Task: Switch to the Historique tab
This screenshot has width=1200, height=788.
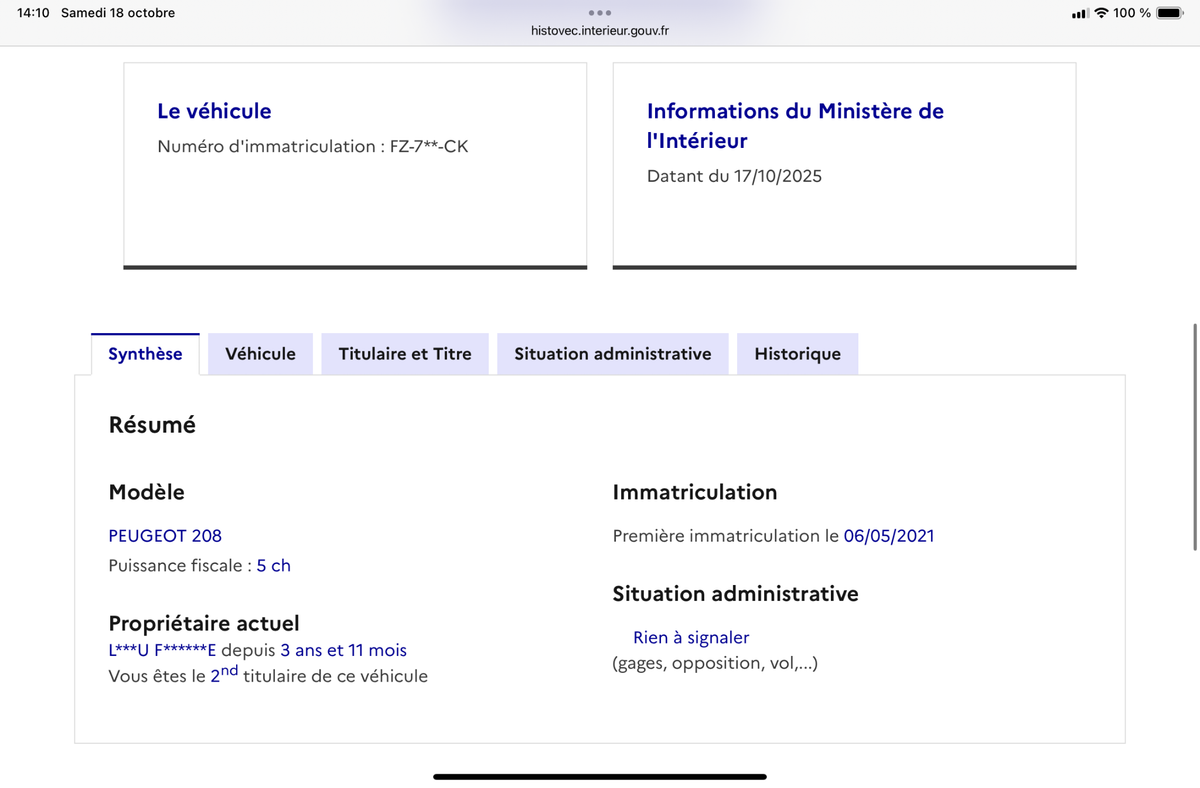Action: click(x=797, y=354)
